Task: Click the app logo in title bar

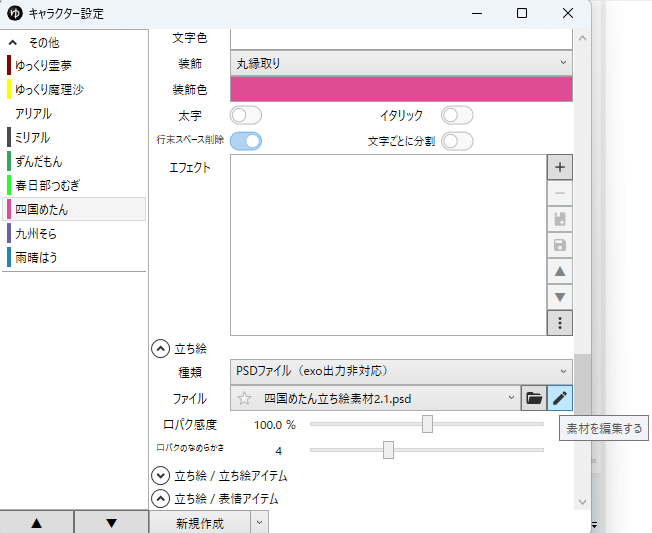Action: pos(15,13)
